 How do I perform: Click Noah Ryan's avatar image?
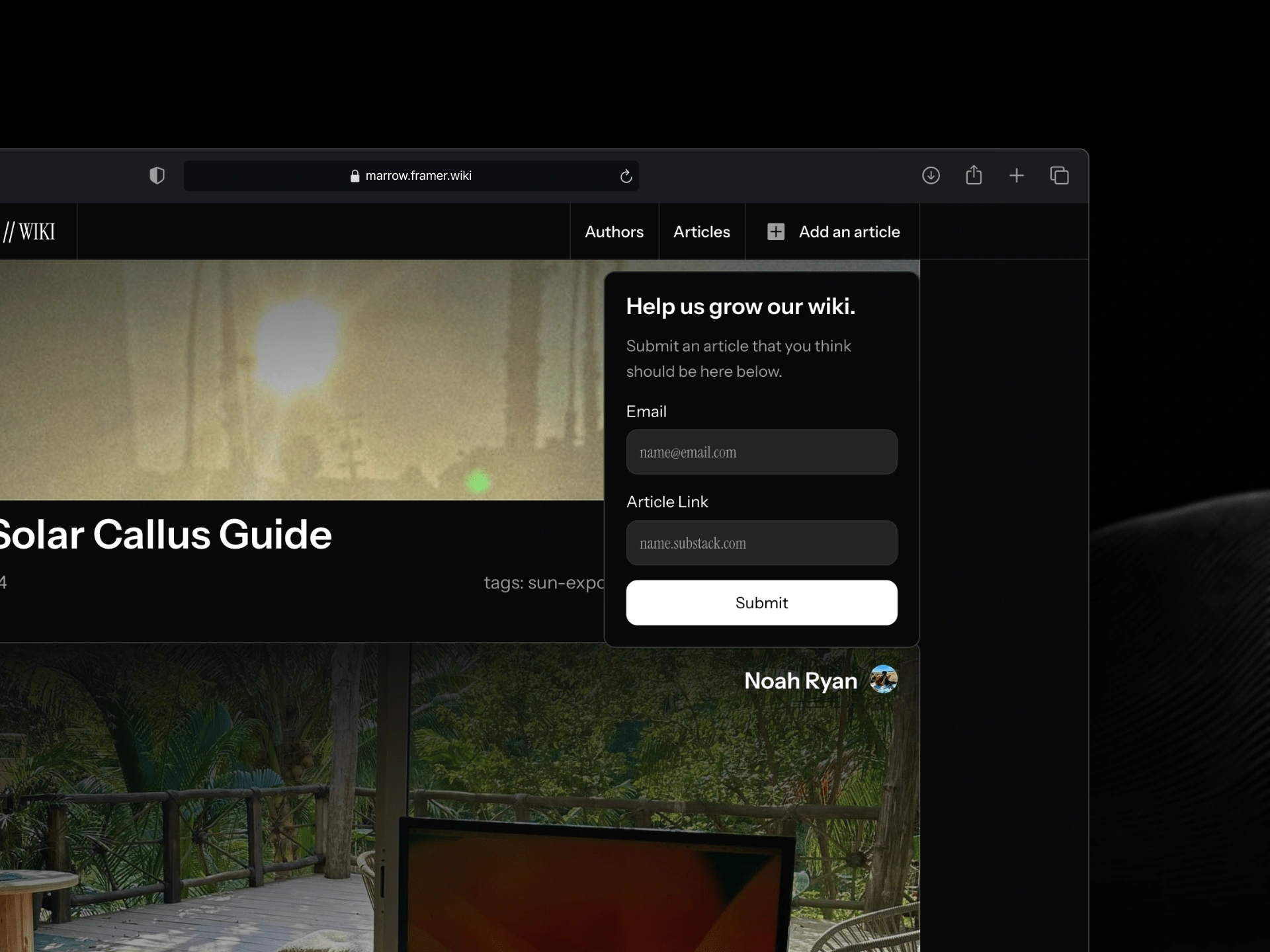883,680
